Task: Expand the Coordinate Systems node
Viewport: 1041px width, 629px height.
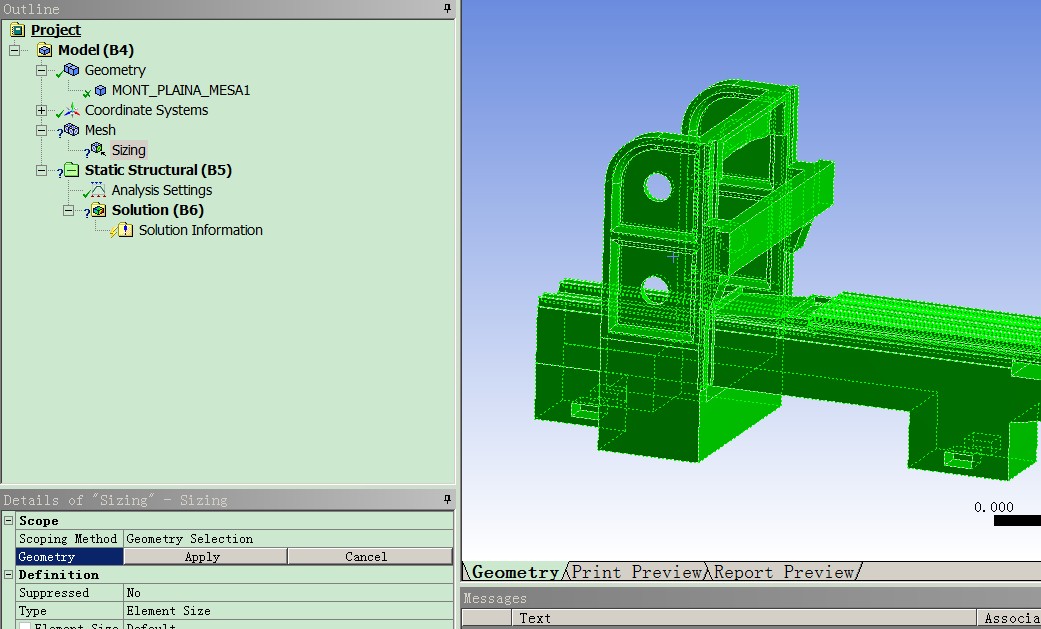Action: tap(41, 110)
